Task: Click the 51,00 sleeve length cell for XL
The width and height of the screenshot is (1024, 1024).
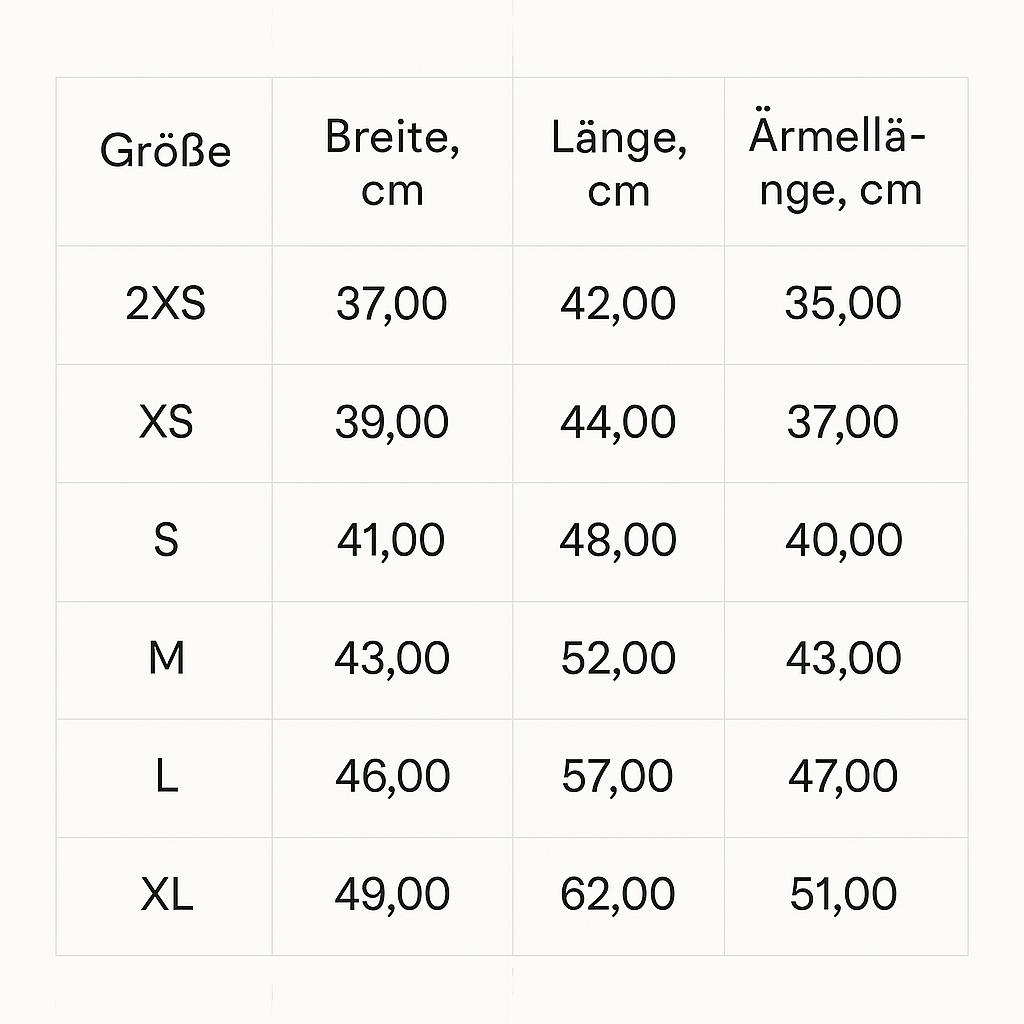Action: 843,894
